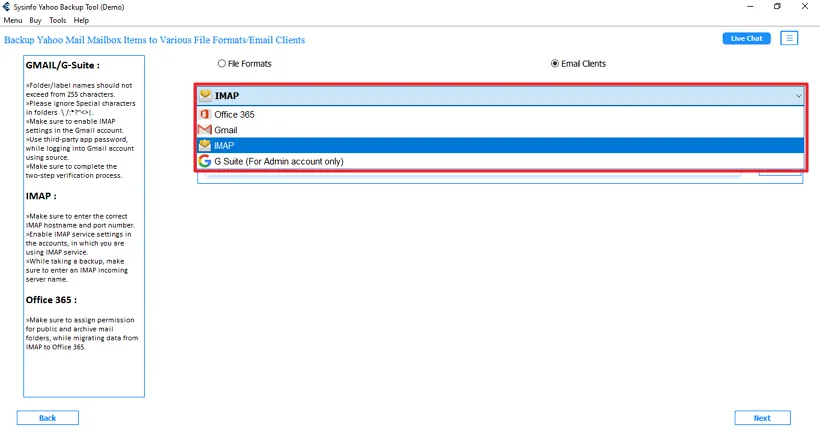Image resolution: width=820 pixels, height=437 pixels.
Task: Open the Menu menu
Action: [x=13, y=20]
